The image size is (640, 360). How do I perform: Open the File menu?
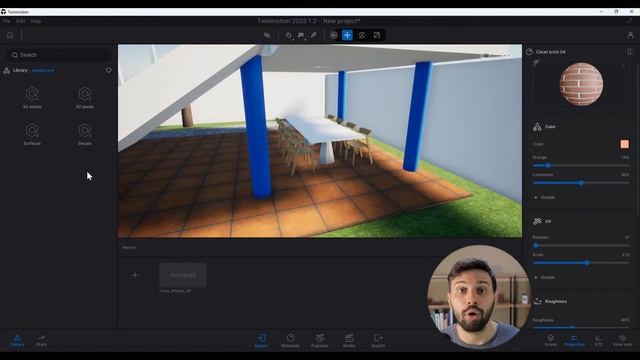[x=7, y=21]
